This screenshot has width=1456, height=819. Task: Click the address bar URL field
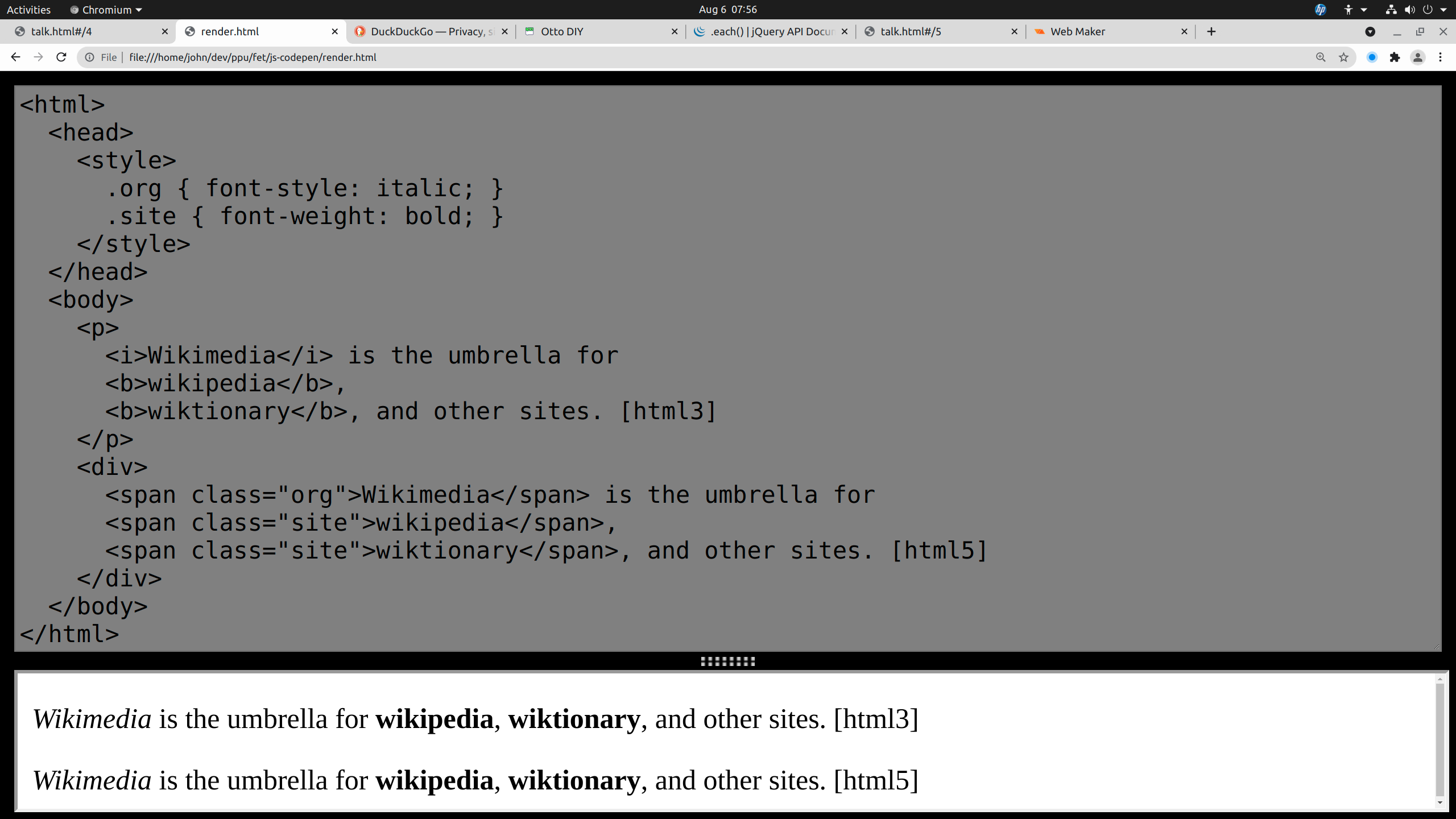coord(682,57)
